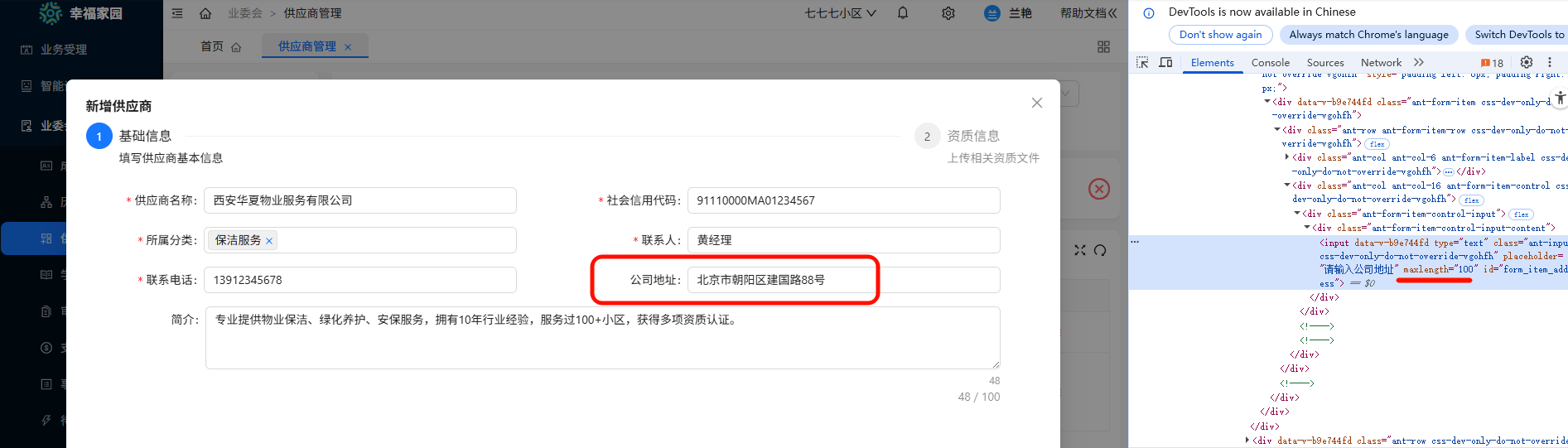
Task: Show more DevTools tabs
Action: [x=1419, y=62]
